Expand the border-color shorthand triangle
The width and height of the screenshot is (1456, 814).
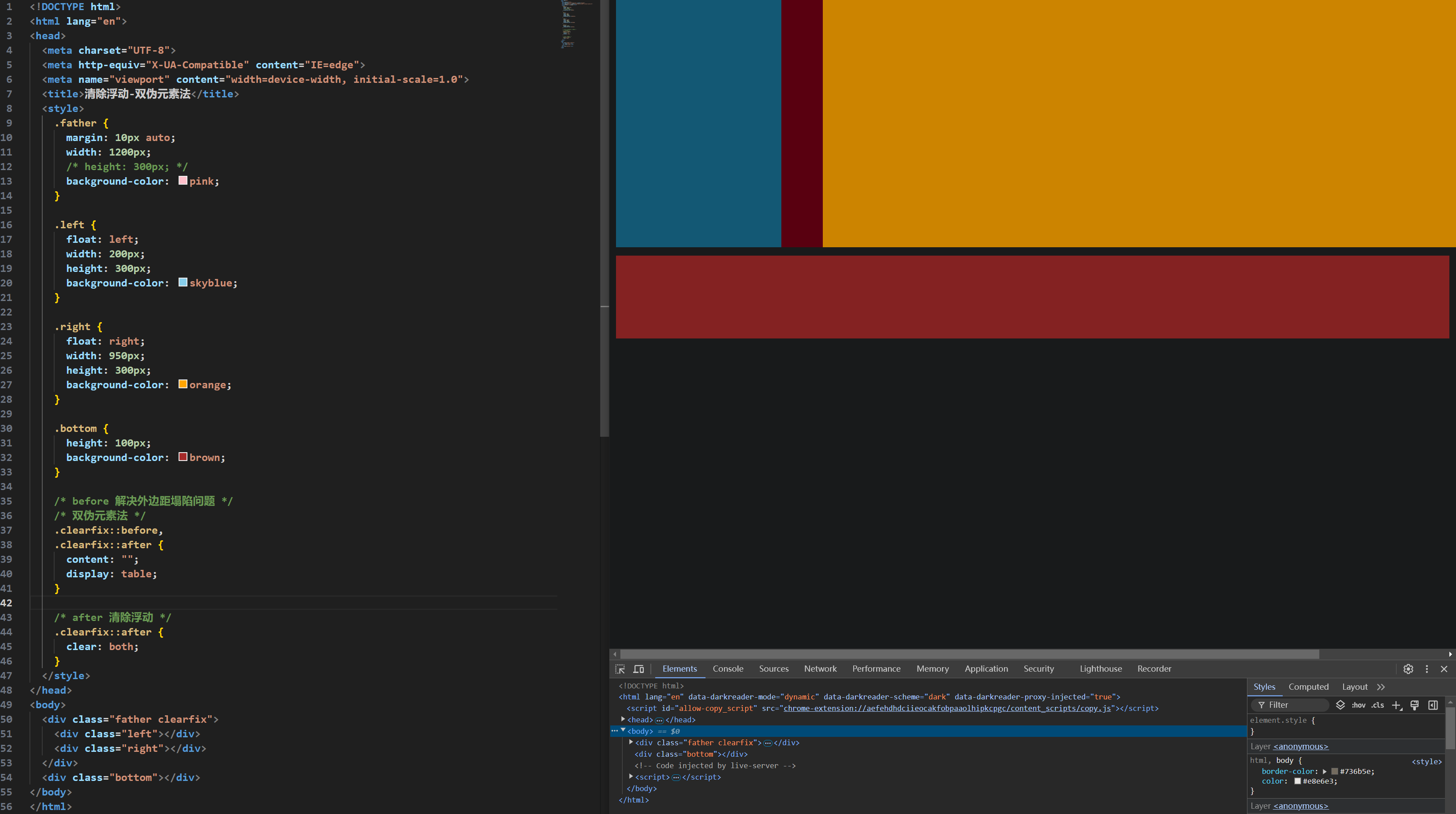coord(1324,772)
